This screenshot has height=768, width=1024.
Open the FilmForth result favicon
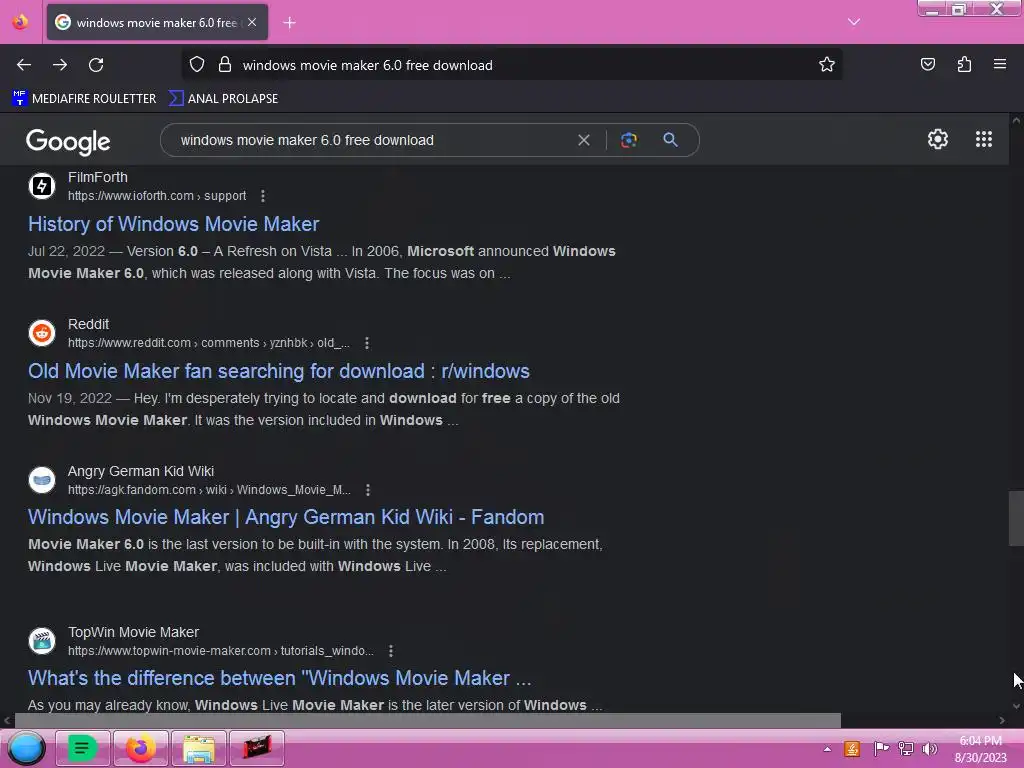(x=42, y=186)
